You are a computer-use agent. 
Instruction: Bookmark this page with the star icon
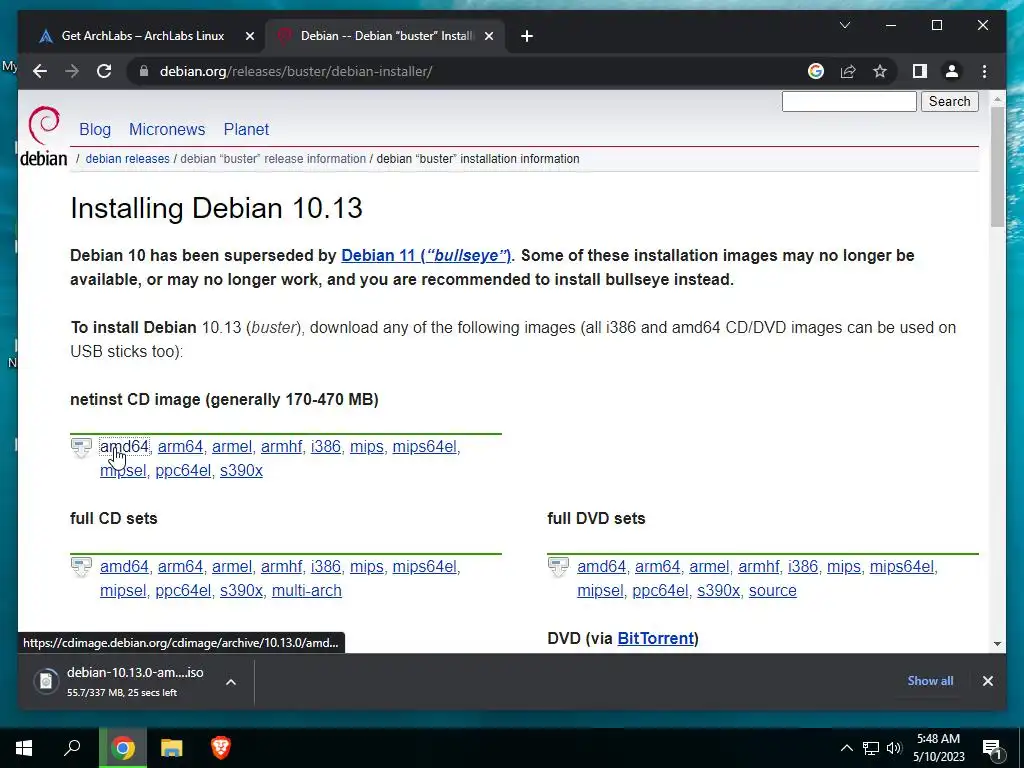point(880,71)
